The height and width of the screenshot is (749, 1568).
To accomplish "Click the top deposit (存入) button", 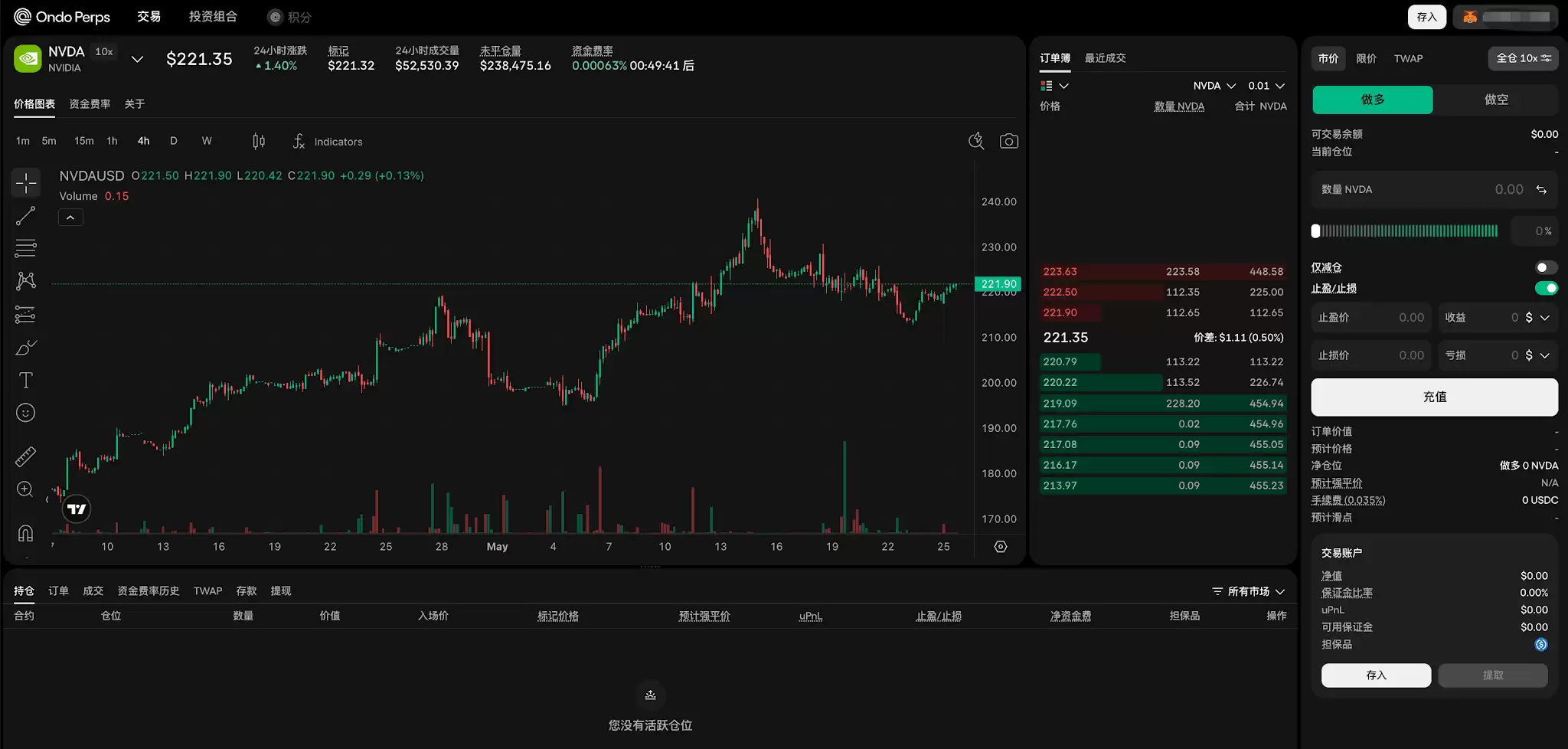I will click(x=1426, y=17).
